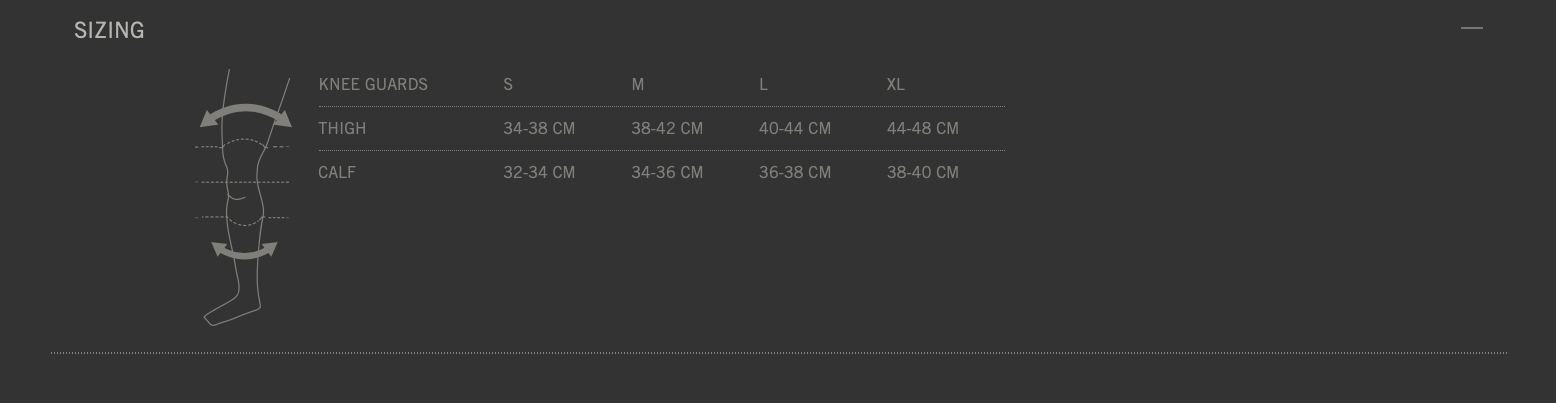Click the upper thigh circumference arrow
The width and height of the screenshot is (1556, 403).
coord(245,115)
